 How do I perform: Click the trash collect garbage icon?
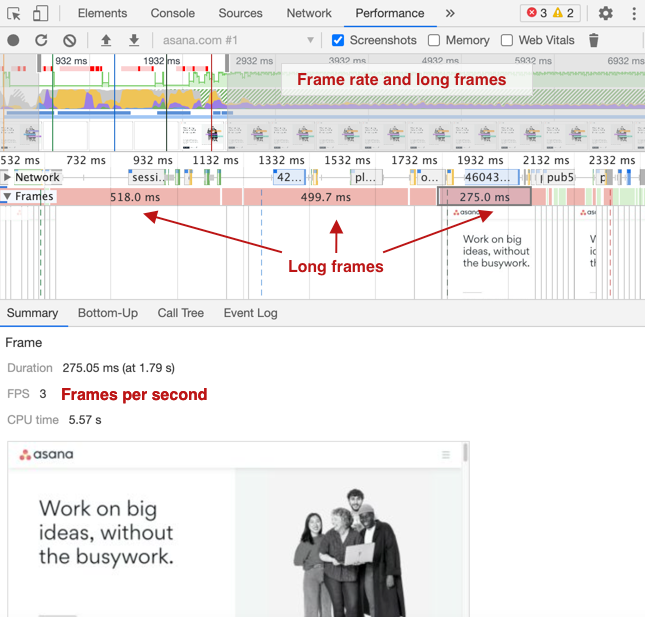[x=594, y=40]
